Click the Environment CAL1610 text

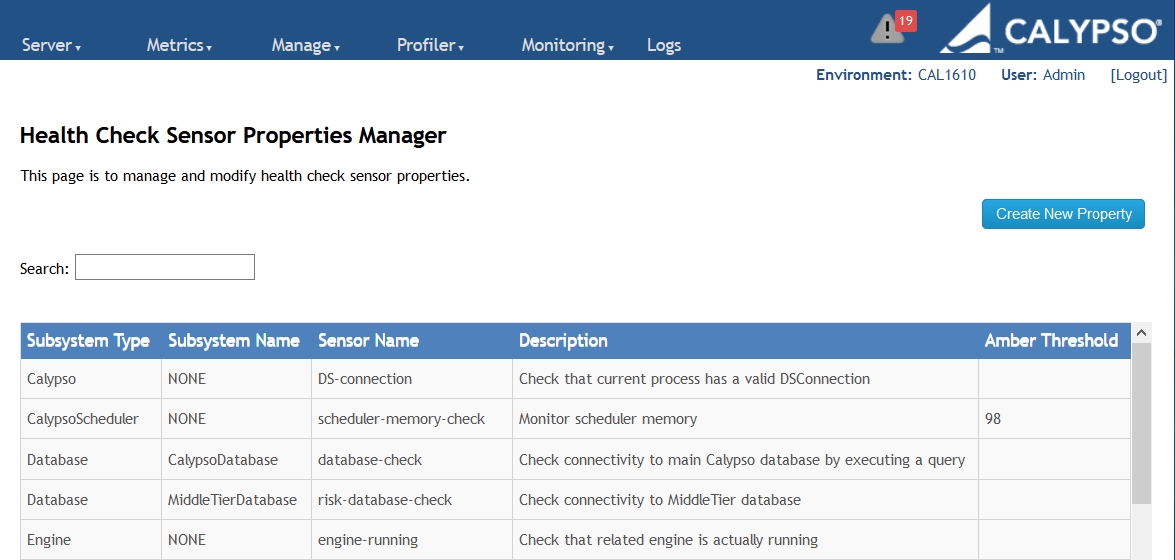click(x=896, y=75)
